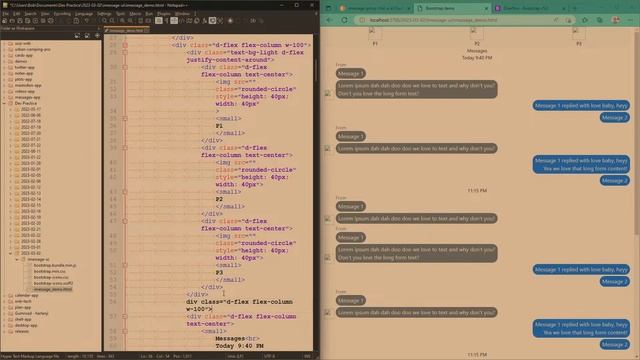Collapse all folders in workspace panel
Image resolution: width=640 pixels, height=360 pixels.
[87, 36]
